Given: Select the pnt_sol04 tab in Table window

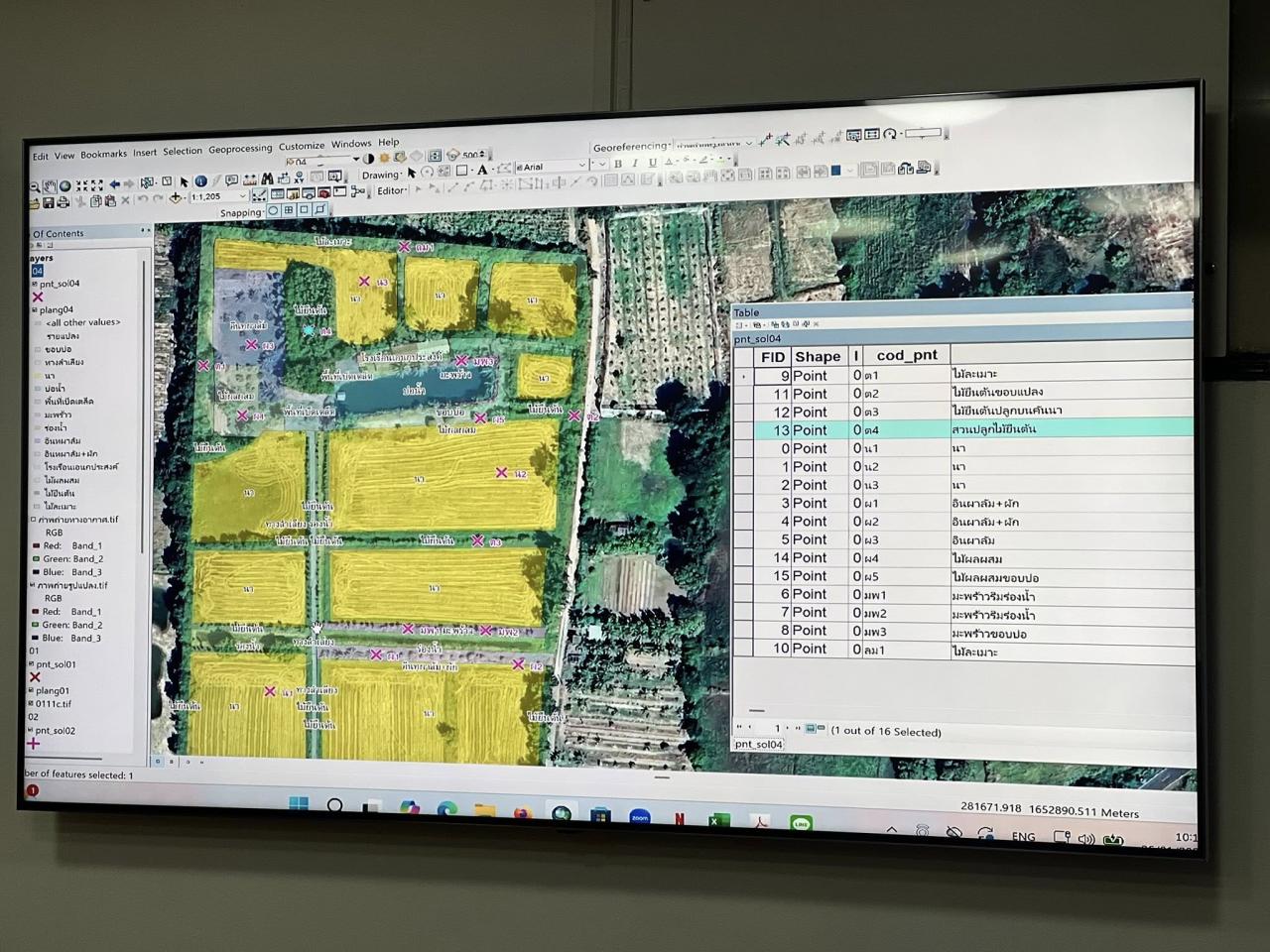Looking at the screenshot, I should point(758,744).
